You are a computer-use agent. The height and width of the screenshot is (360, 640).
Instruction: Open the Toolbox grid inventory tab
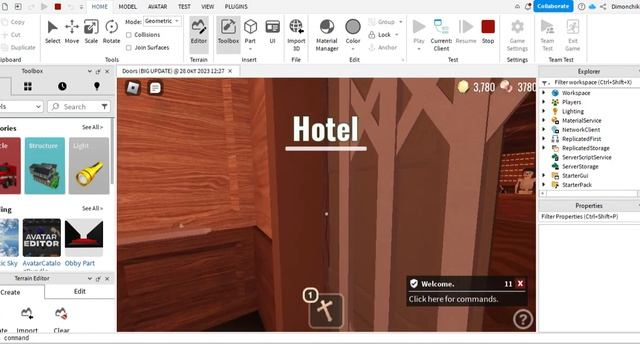[28, 87]
